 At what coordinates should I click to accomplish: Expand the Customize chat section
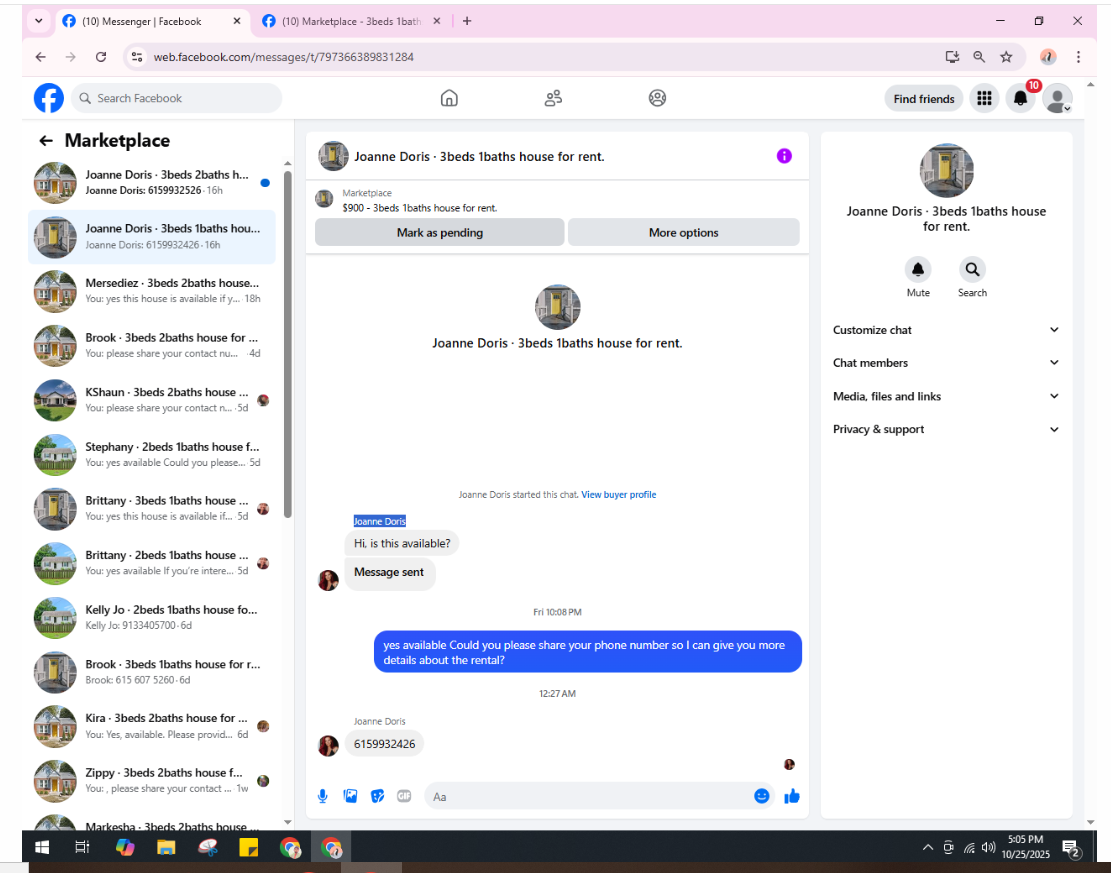(946, 330)
